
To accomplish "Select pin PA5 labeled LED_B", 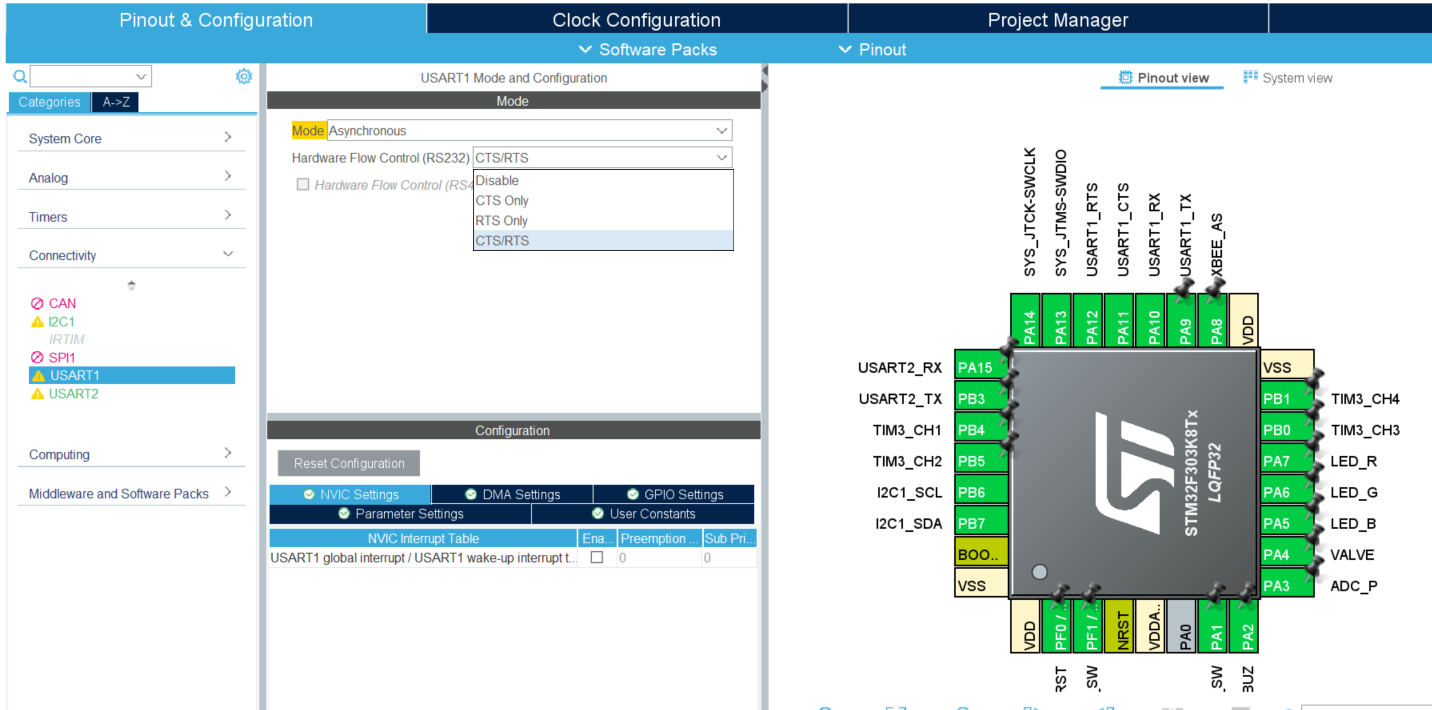I will point(1287,523).
